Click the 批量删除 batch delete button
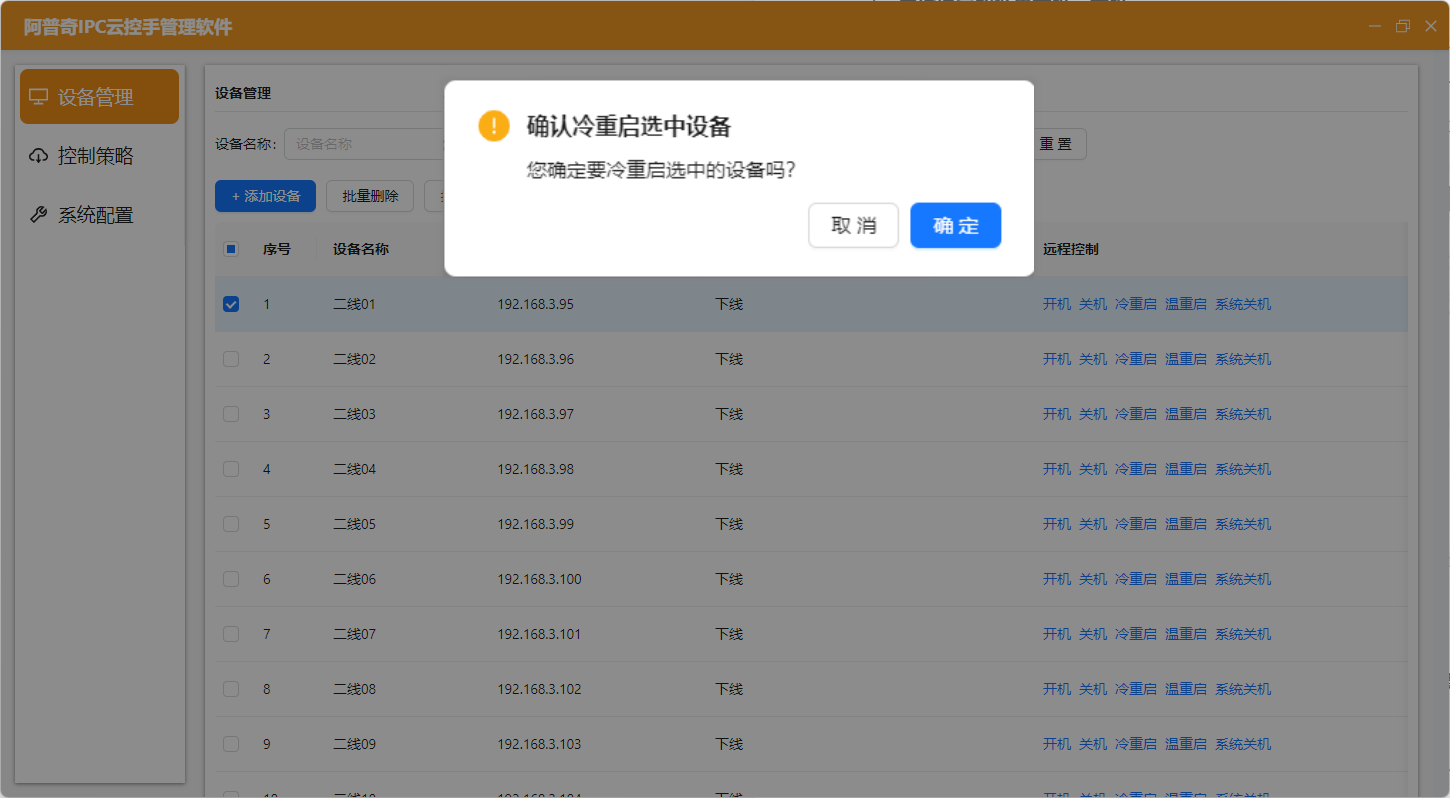This screenshot has width=1450, height=798. point(369,196)
